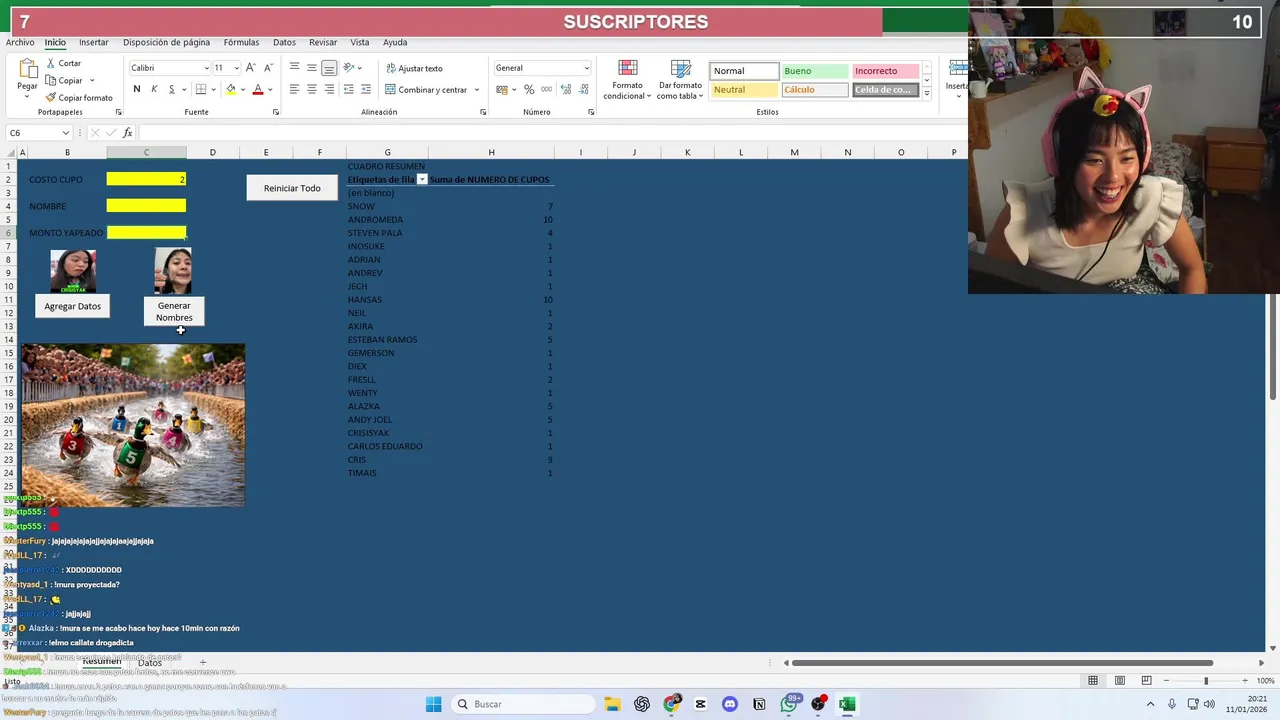Expand fill color options arrow
Image resolution: width=1280 pixels, height=720 pixels.
pyautogui.click(x=242, y=90)
